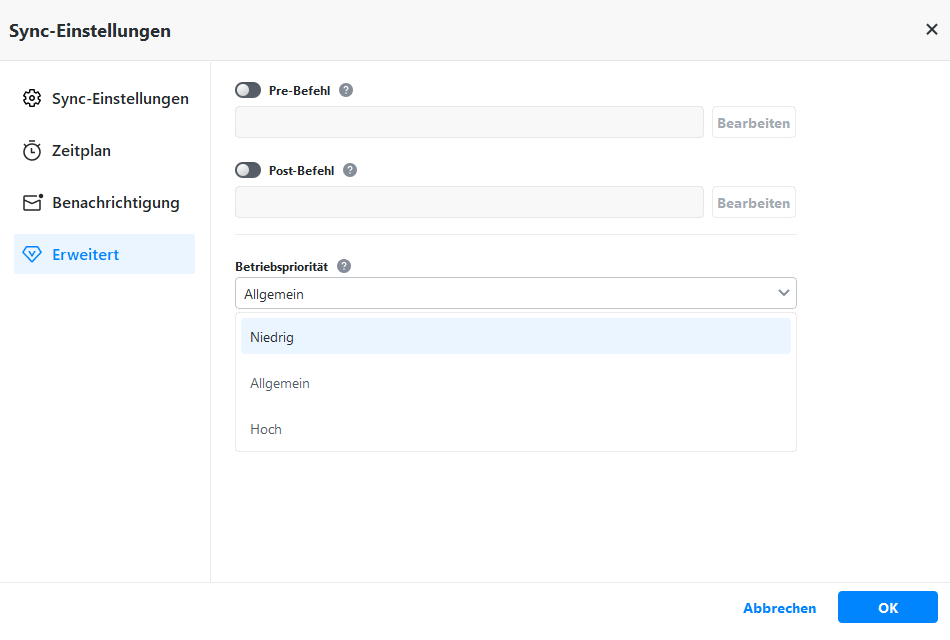This screenshot has width=950, height=640.
Task: Close the Sync-Einstellungen dialog with X
Action: 931,30
